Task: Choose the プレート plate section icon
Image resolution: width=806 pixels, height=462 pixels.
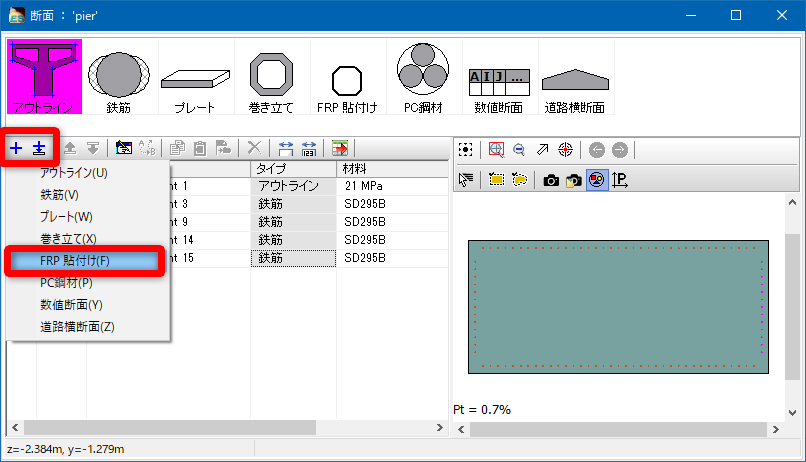Action: (x=195, y=77)
